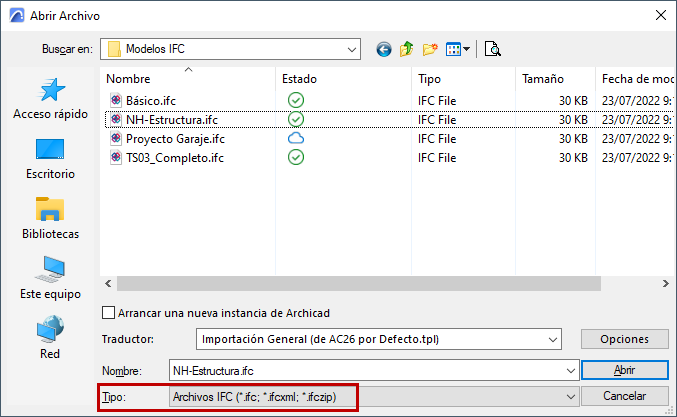Screen dimensions: 677x417
Task: Click the scroll right arrow of file list
Action: [665, 284]
